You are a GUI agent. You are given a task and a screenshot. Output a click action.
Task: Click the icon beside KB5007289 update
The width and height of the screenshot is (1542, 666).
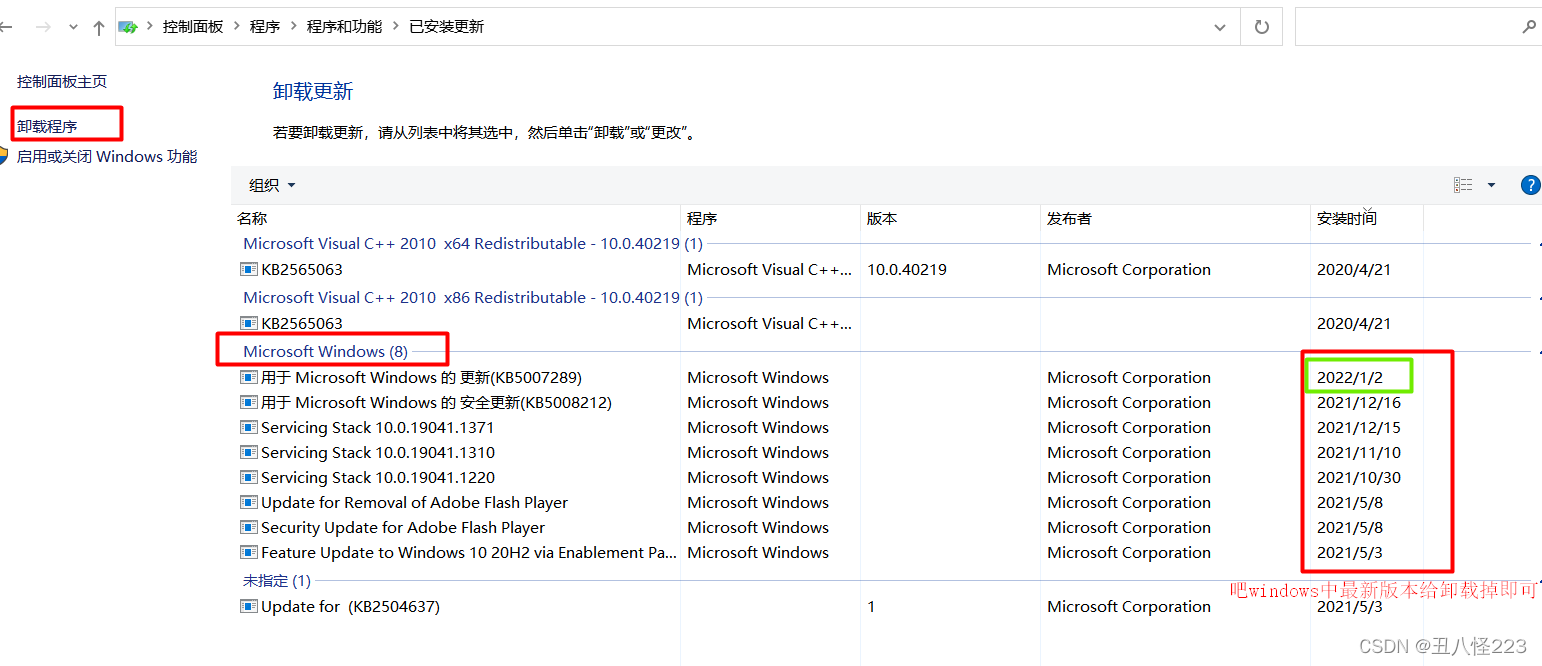click(x=249, y=377)
